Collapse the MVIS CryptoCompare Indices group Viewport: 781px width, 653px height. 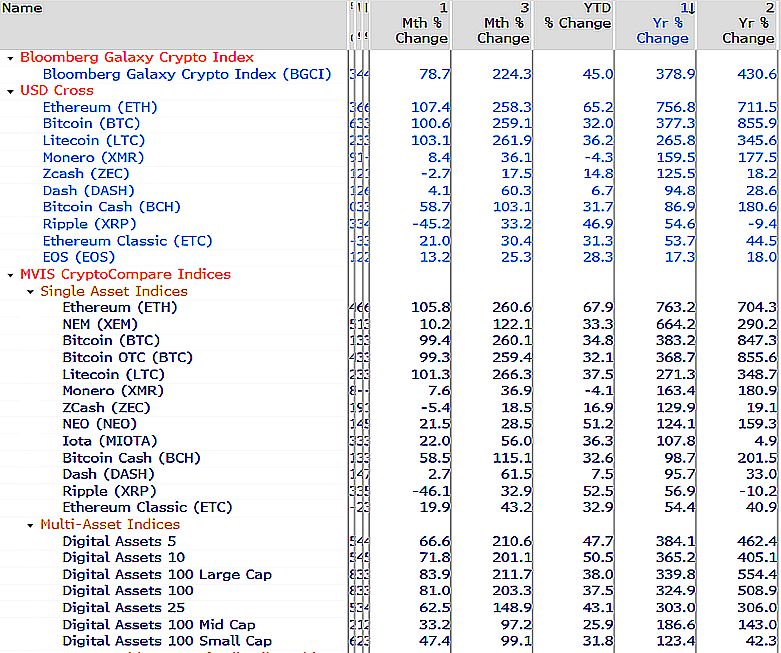10,275
